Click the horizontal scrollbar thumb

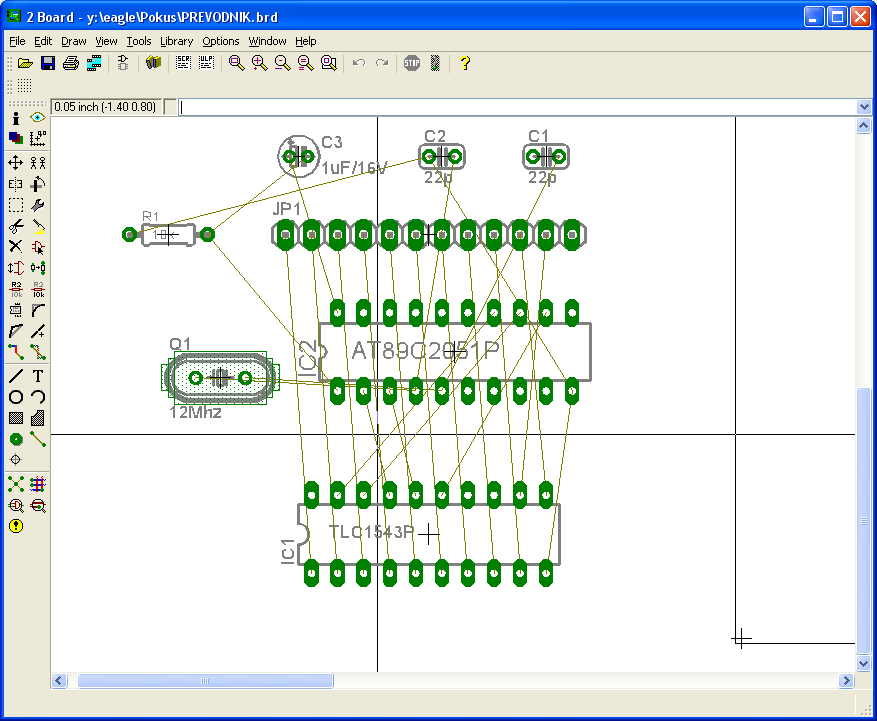(x=205, y=681)
